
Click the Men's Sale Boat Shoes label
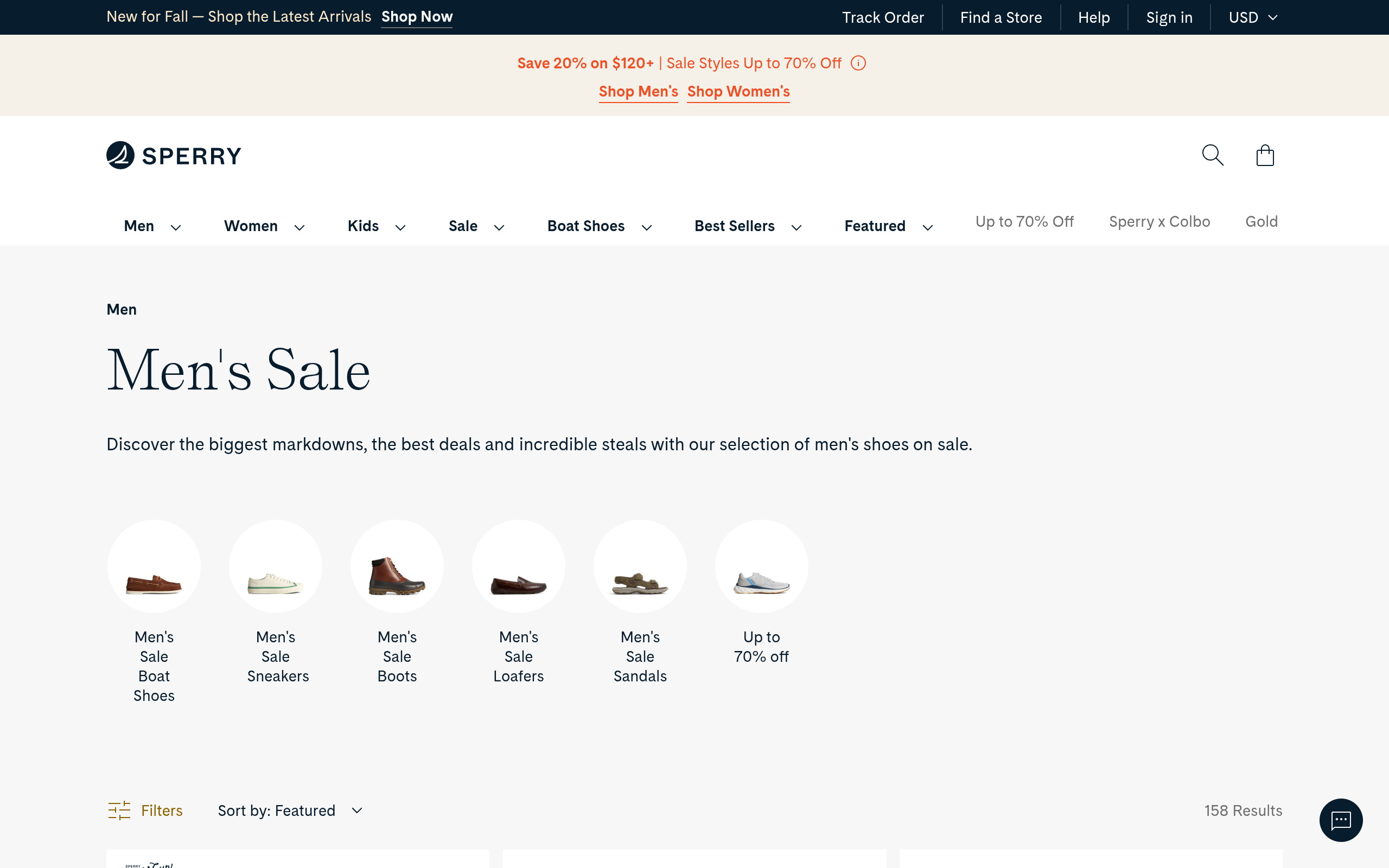(154, 666)
